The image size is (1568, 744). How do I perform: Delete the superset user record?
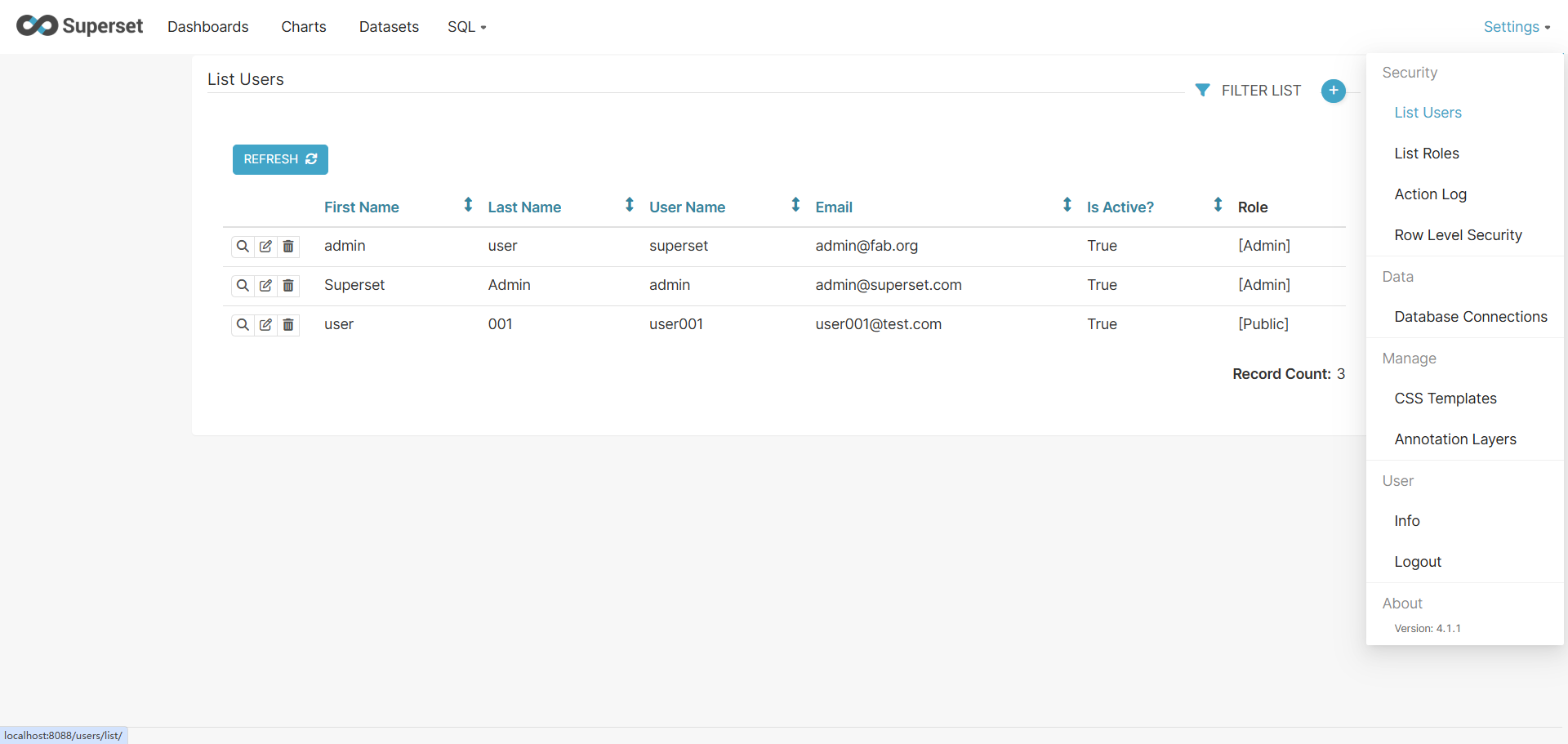[x=288, y=246]
